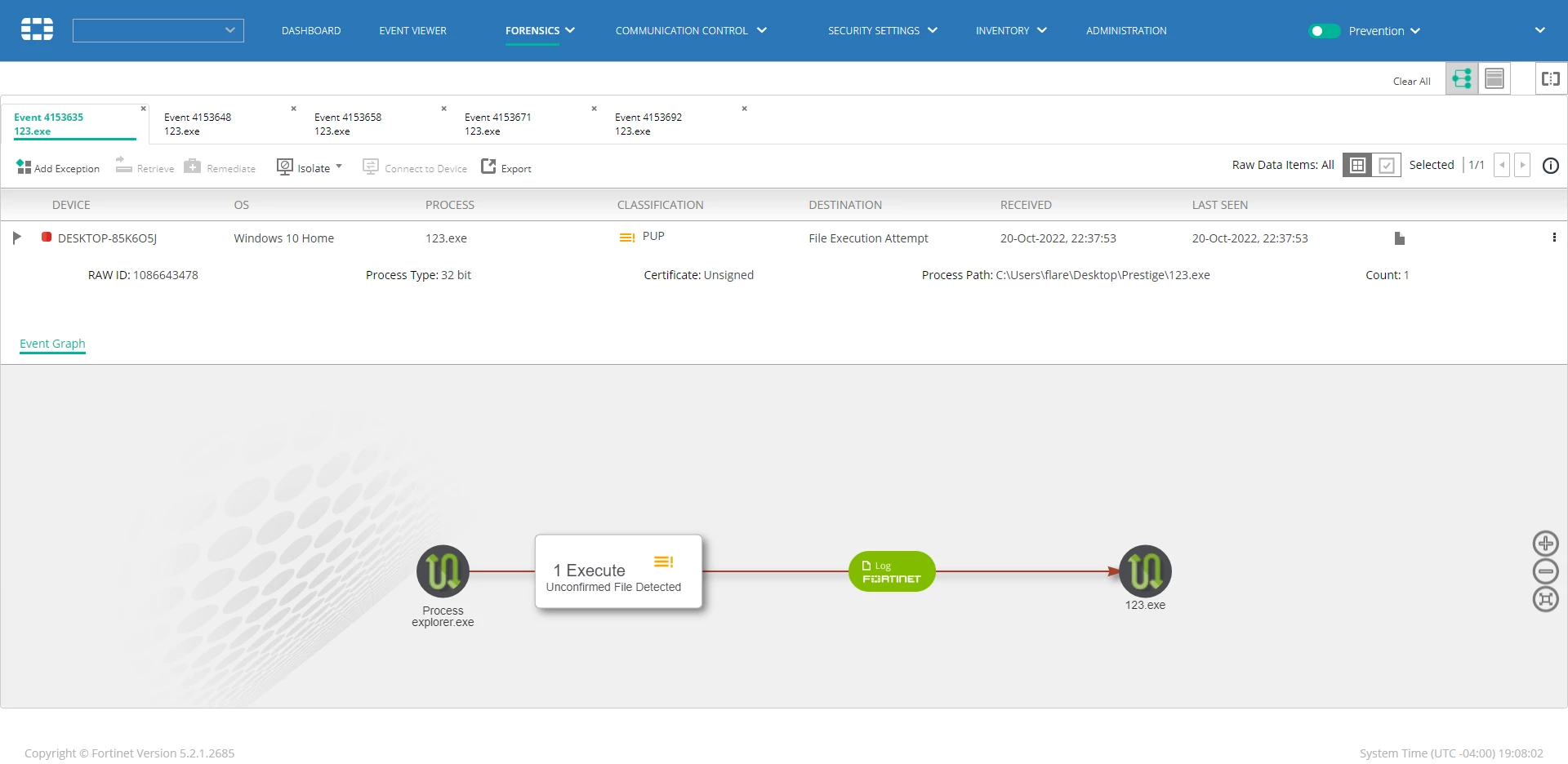Go to the Dashboard menu
This screenshot has height=764, width=1568.
[x=311, y=30]
